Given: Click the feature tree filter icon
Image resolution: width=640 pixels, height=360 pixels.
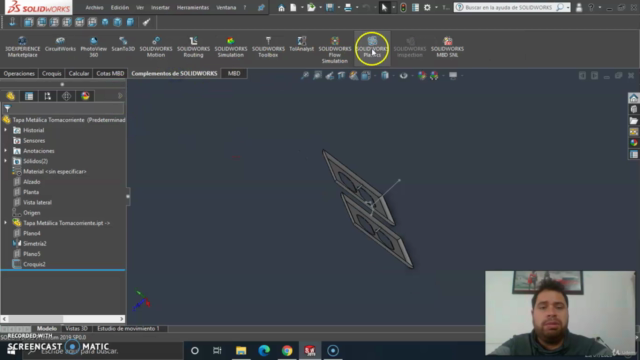Looking at the screenshot, I should coord(7,108).
